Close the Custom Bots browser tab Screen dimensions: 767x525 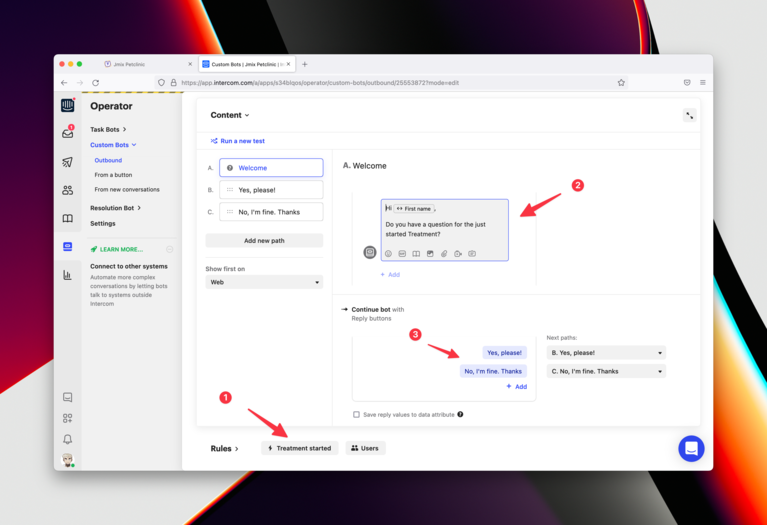click(289, 64)
